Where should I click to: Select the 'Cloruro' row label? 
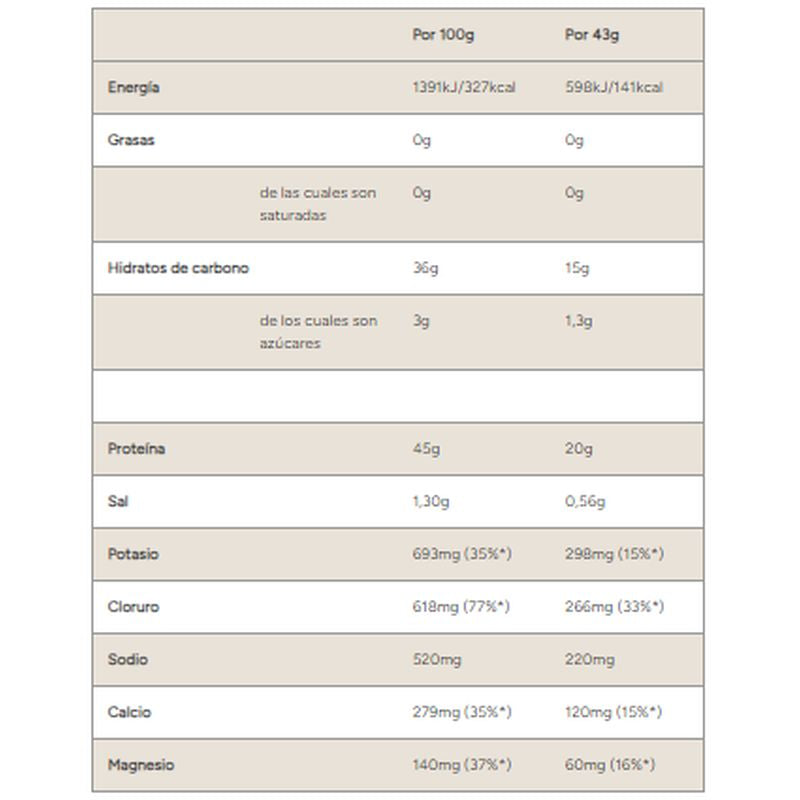click(x=133, y=607)
